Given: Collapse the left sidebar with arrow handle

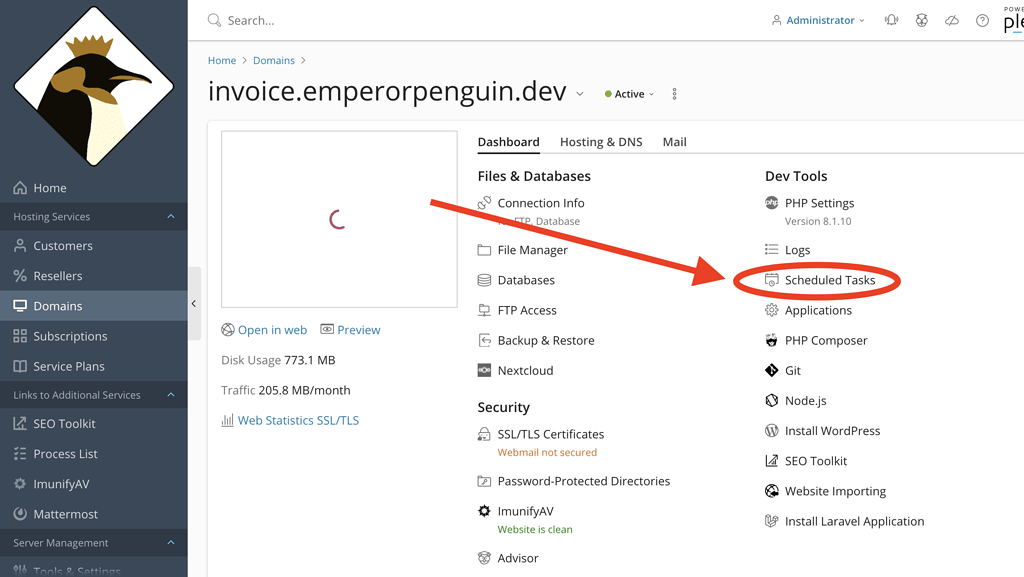Looking at the screenshot, I should pos(194,303).
